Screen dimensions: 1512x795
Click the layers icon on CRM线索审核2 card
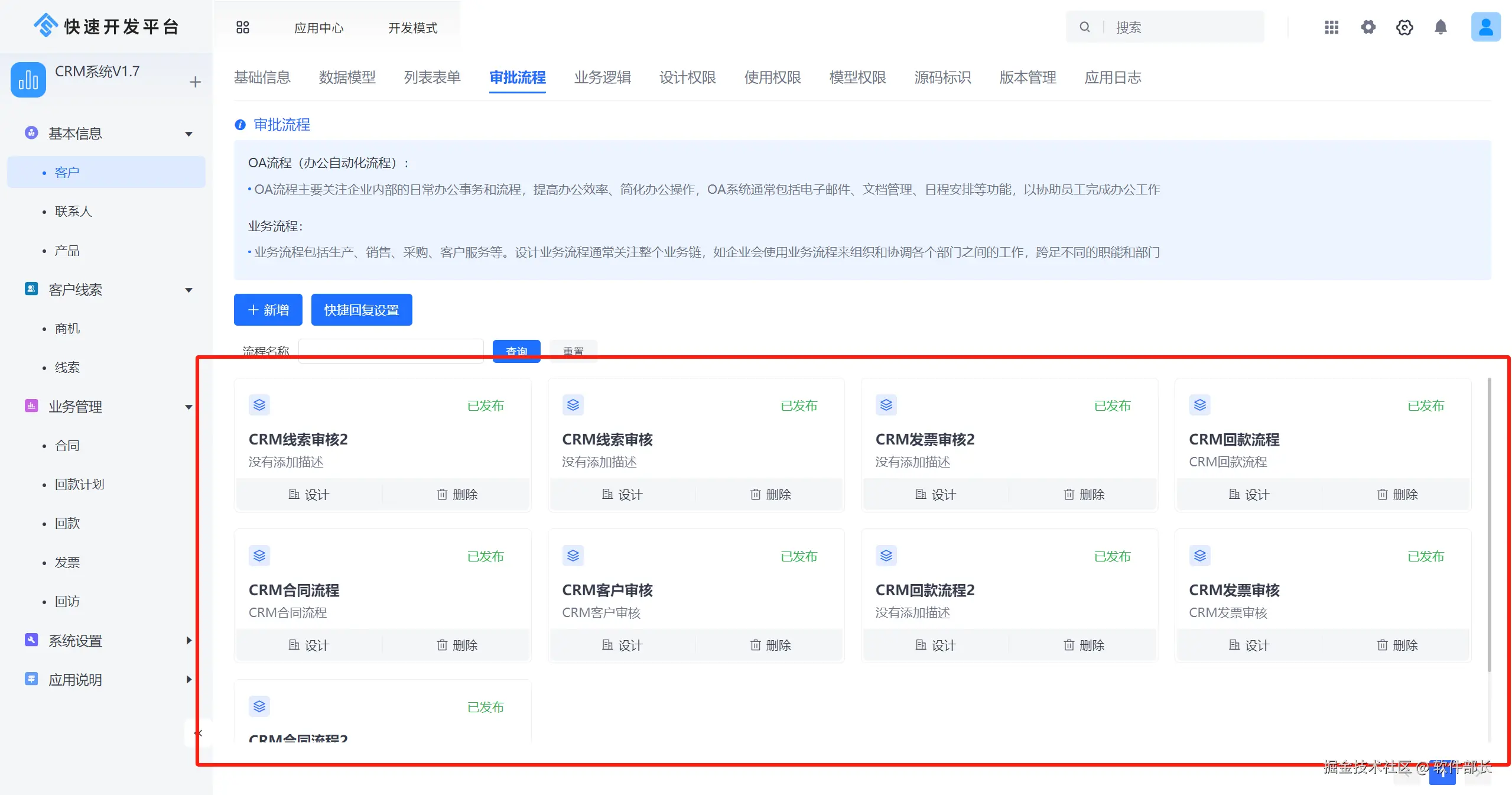tap(259, 405)
